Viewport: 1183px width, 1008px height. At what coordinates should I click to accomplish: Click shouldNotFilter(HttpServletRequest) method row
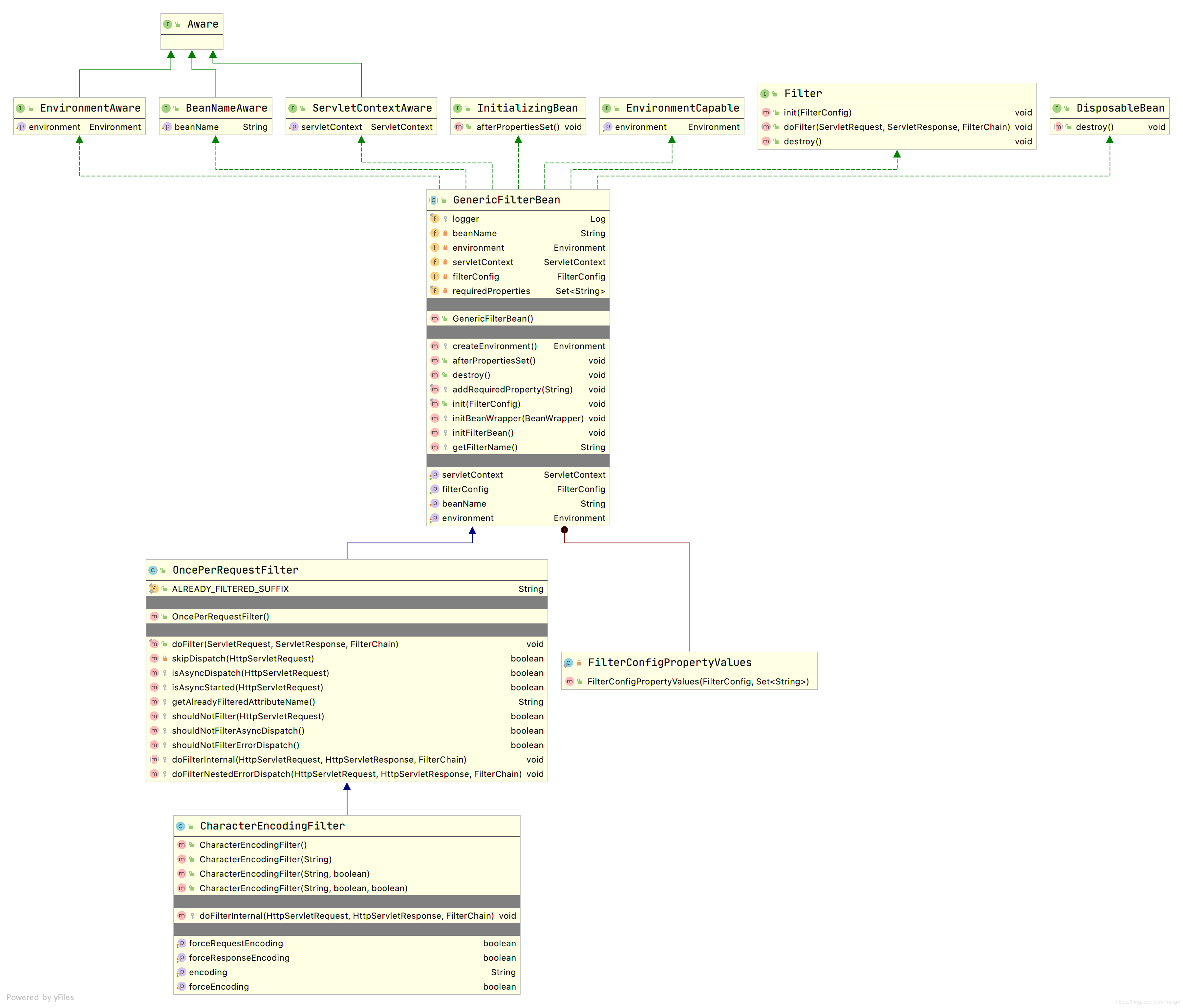click(347, 716)
